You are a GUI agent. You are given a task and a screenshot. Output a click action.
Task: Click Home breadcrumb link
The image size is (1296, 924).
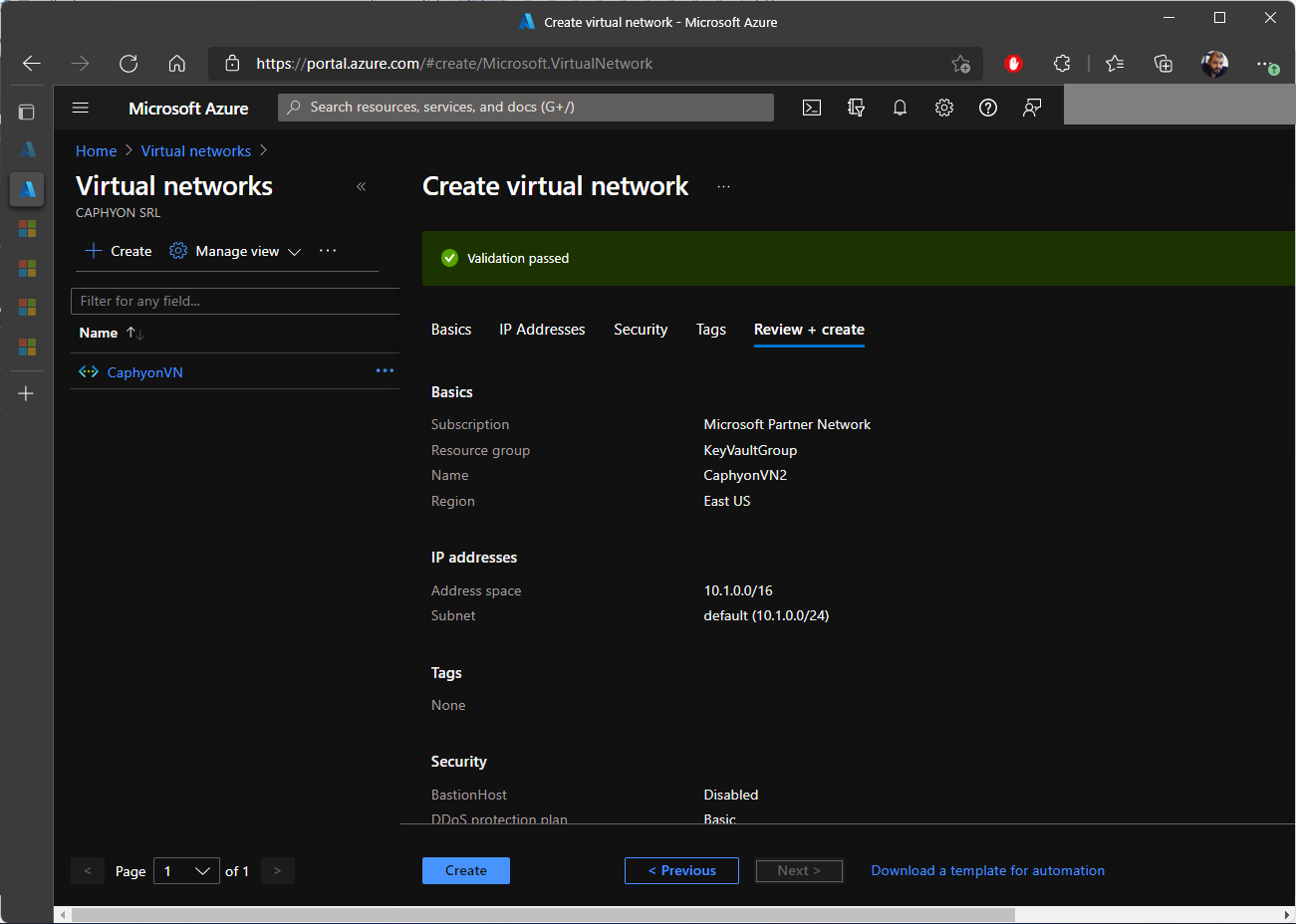[97, 151]
